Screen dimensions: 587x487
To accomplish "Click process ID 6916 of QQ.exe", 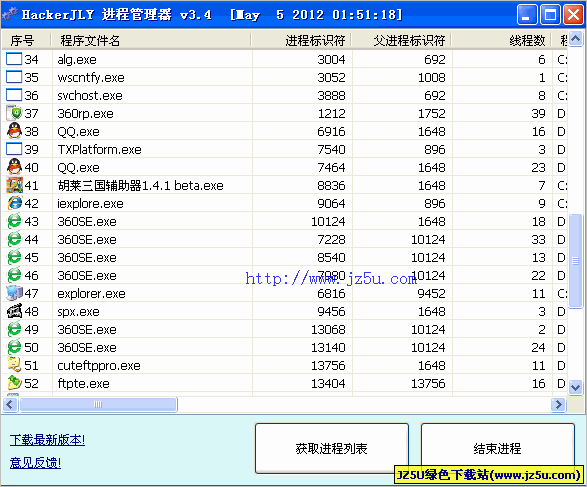I will tap(331, 131).
